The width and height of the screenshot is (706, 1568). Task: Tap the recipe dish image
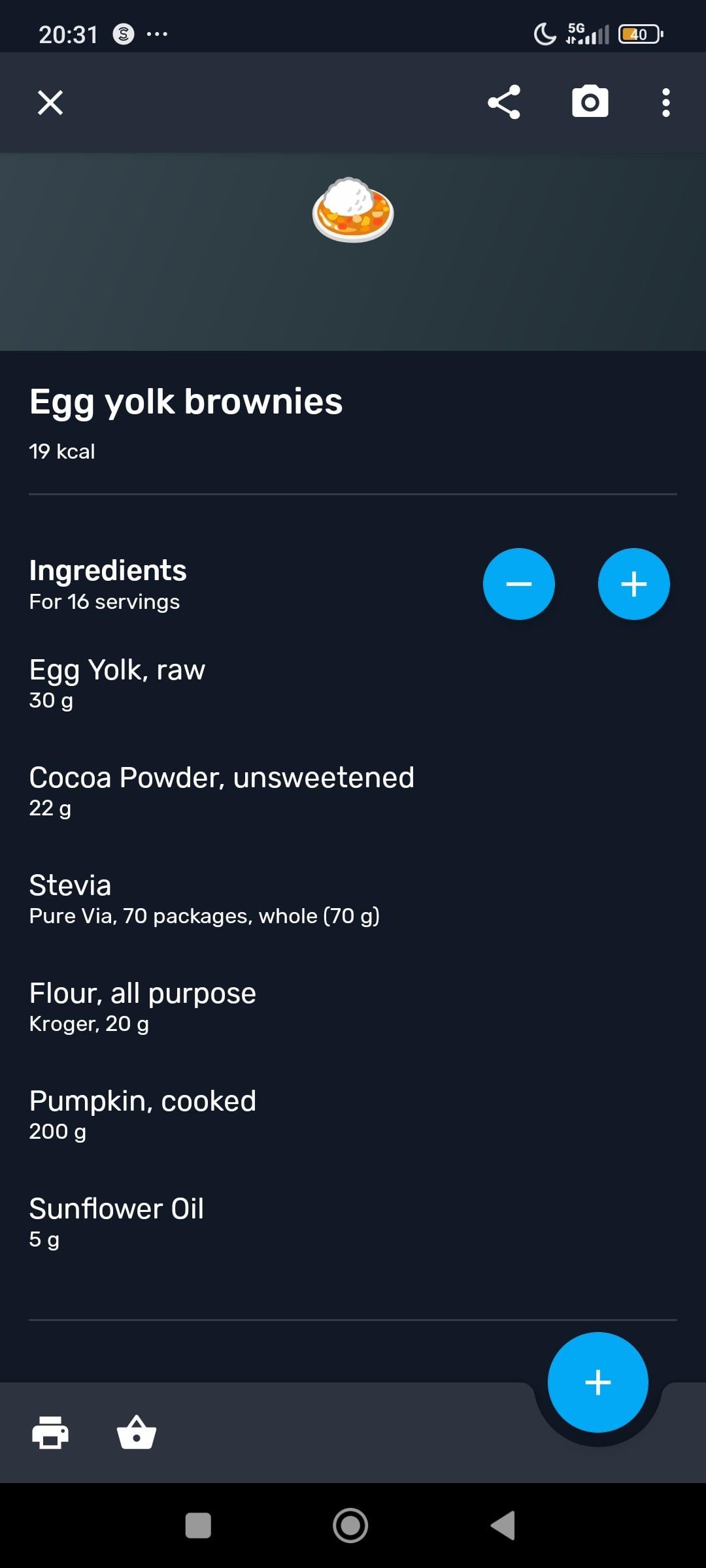(x=353, y=210)
